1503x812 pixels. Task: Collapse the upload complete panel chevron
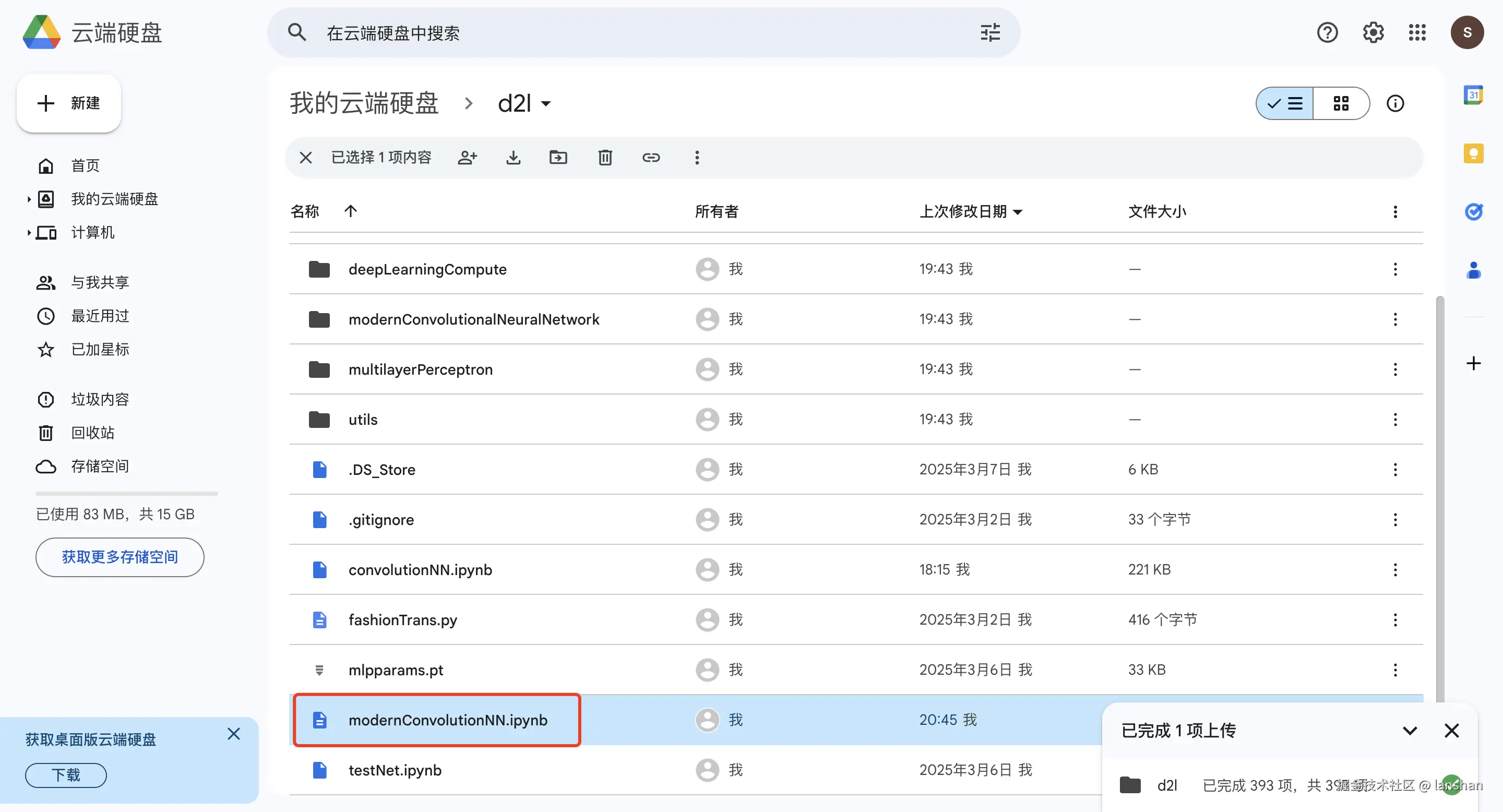tap(1410, 731)
